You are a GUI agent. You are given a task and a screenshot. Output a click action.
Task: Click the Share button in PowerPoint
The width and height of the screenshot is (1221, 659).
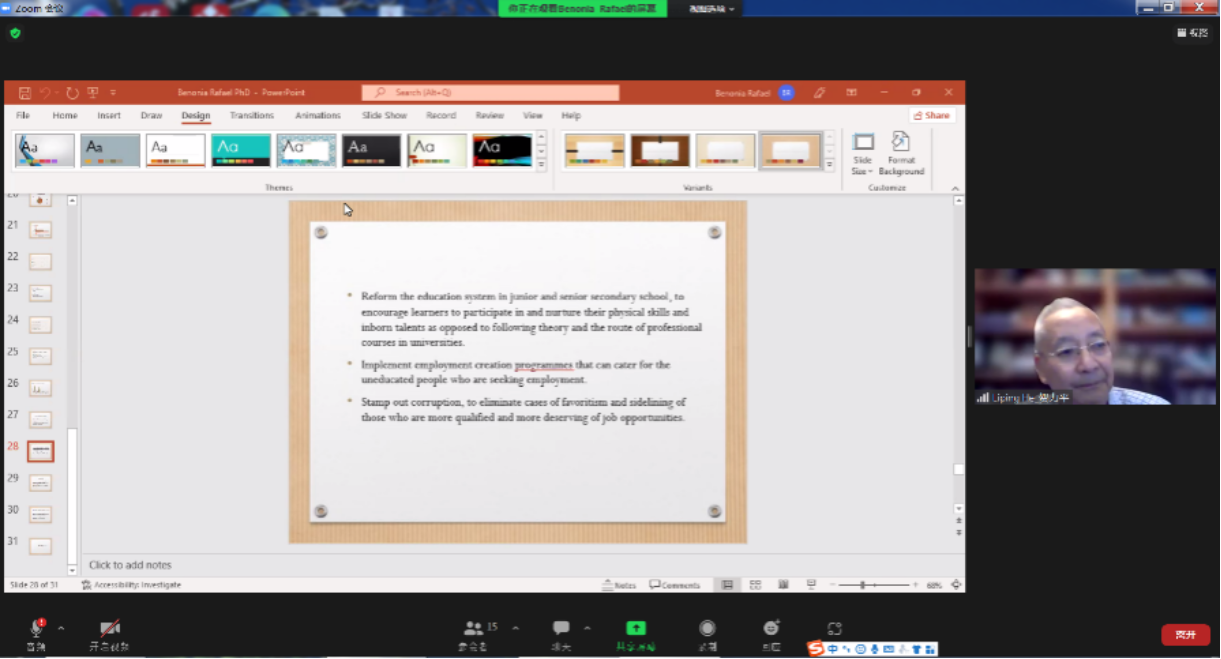point(931,116)
